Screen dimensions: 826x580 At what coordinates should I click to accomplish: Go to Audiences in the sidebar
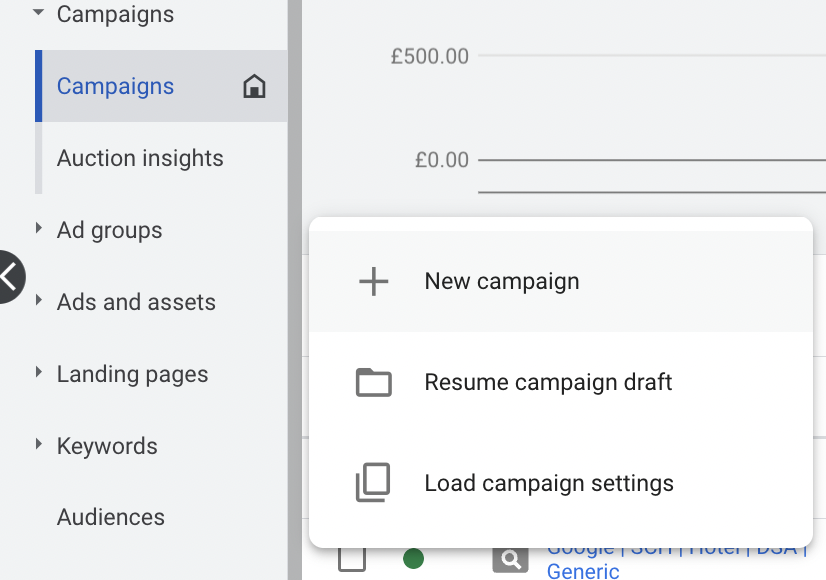(x=111, y=517)
